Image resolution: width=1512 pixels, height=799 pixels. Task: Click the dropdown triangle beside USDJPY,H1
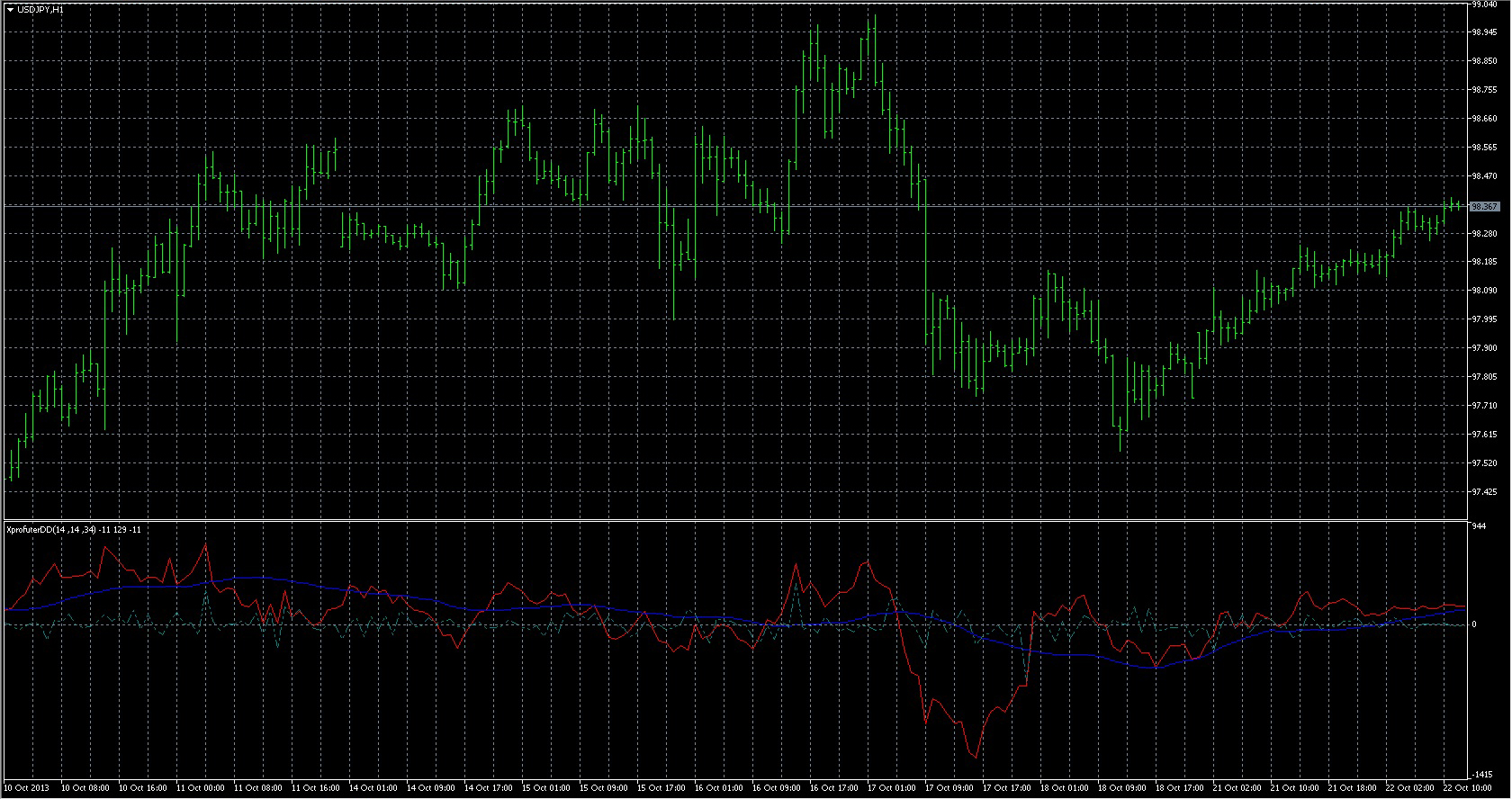tap(10, 9)
